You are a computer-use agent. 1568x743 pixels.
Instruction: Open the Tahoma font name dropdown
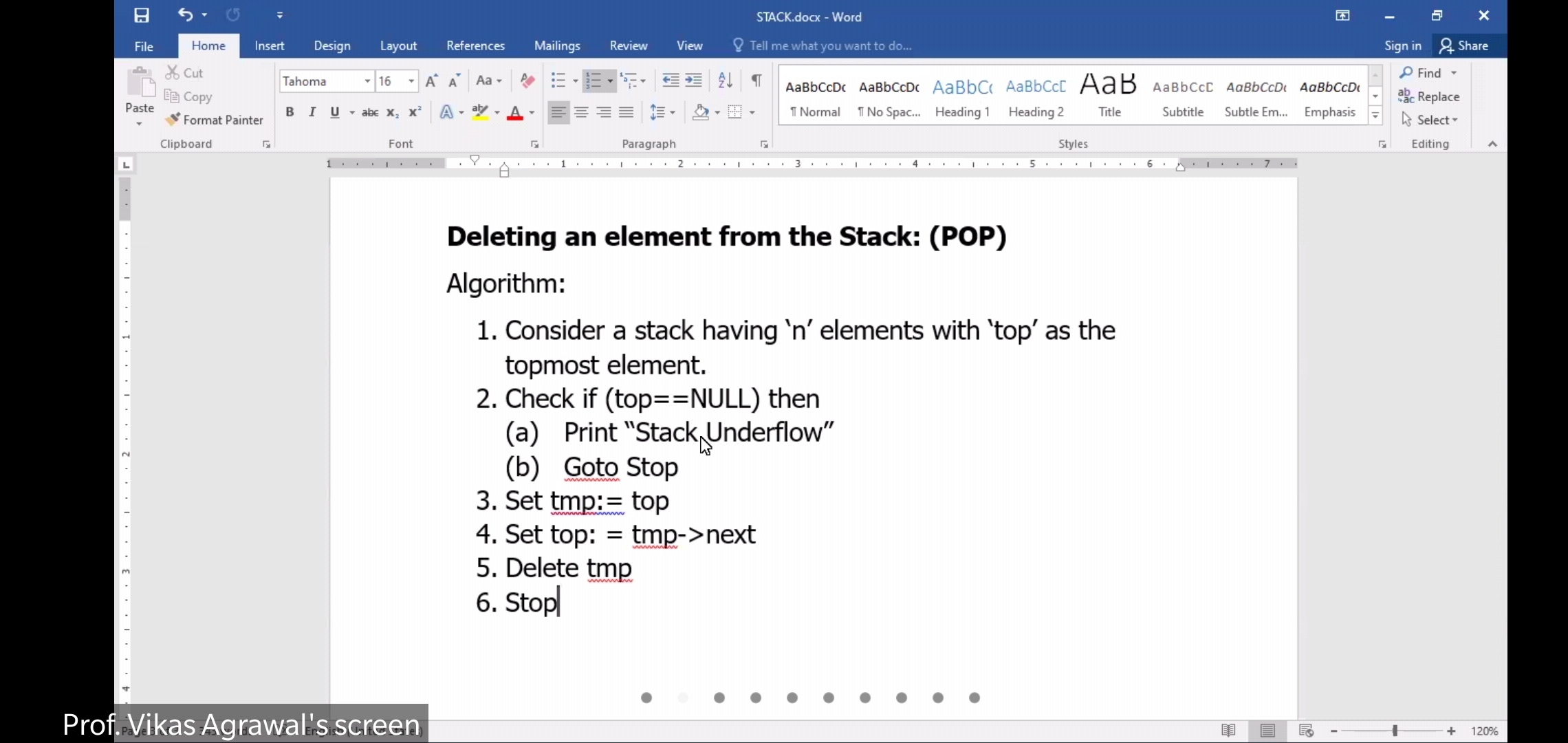tap(367, 81)
